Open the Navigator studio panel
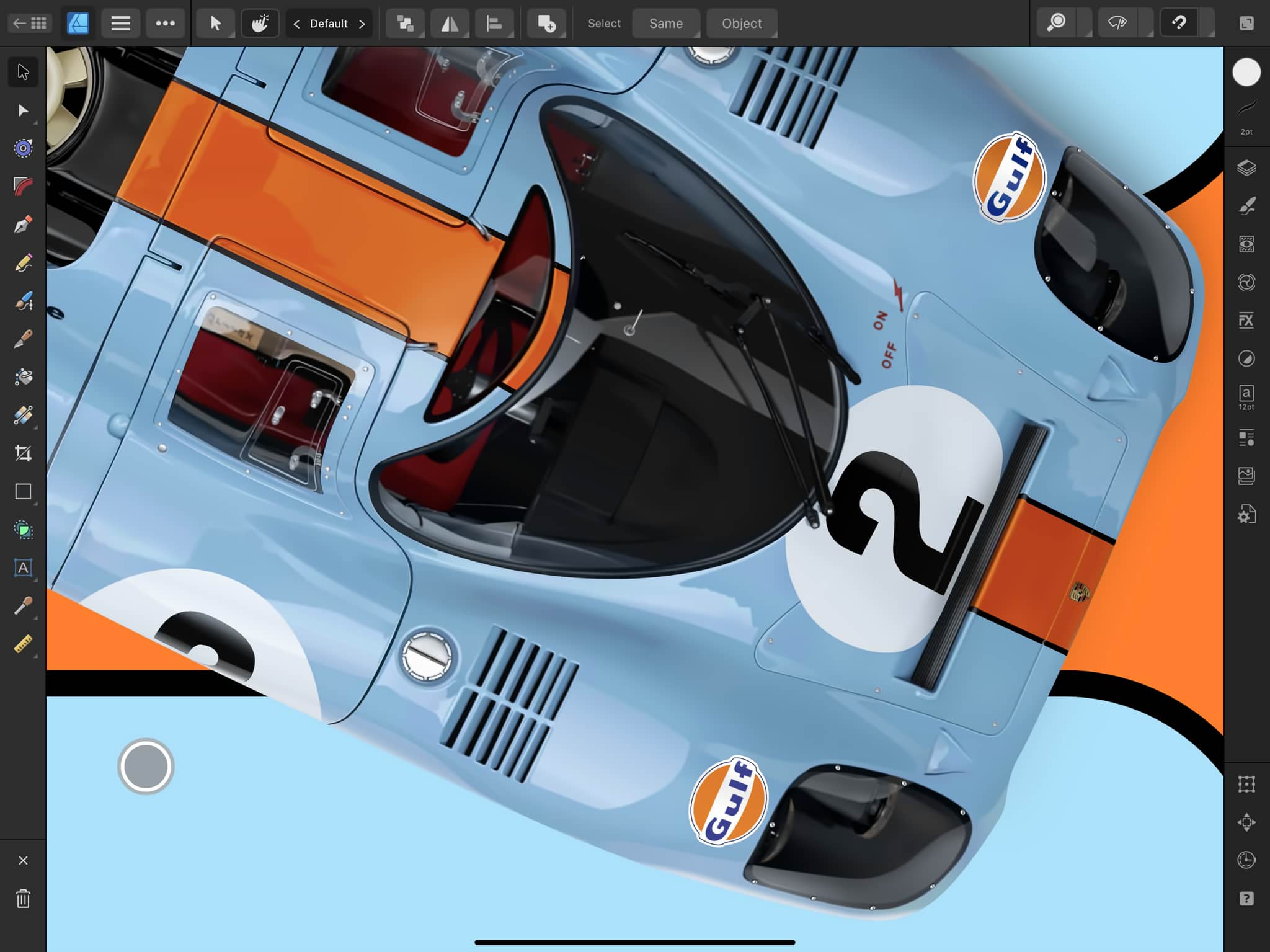The image size is (1270, 952). coord(1246,822)
